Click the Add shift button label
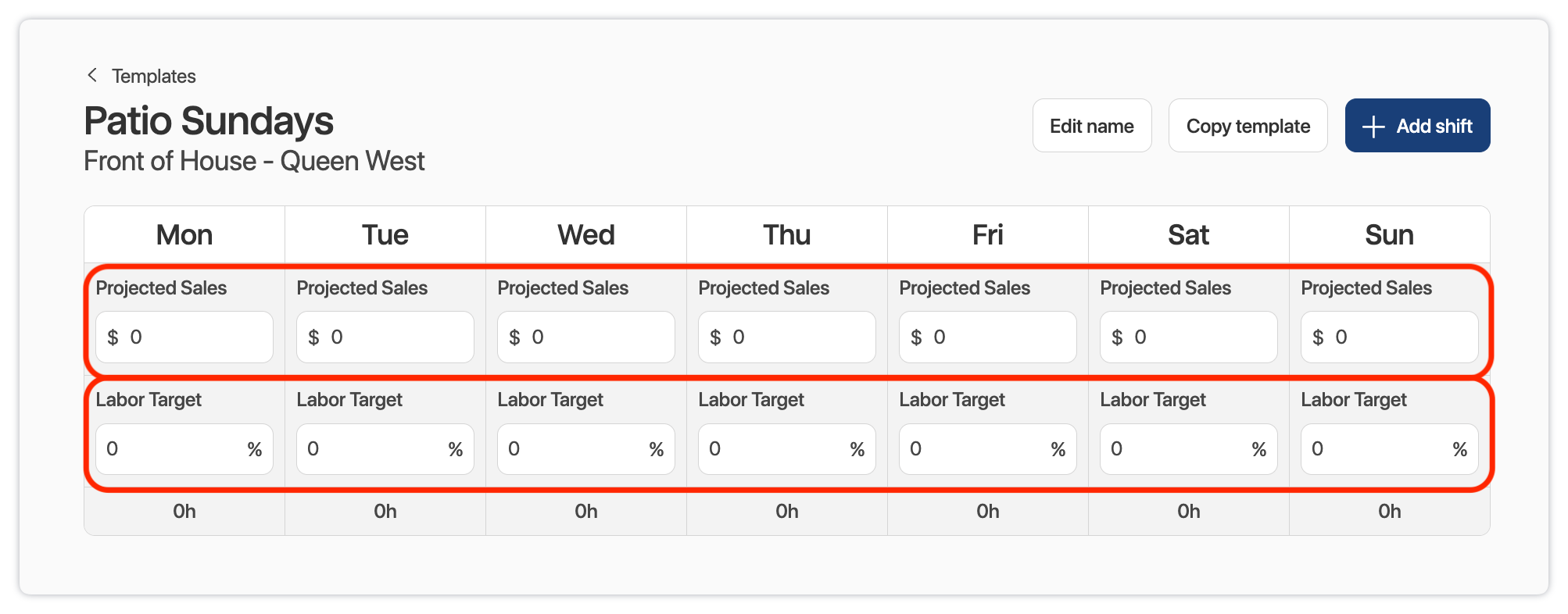 click(1434, 126)
